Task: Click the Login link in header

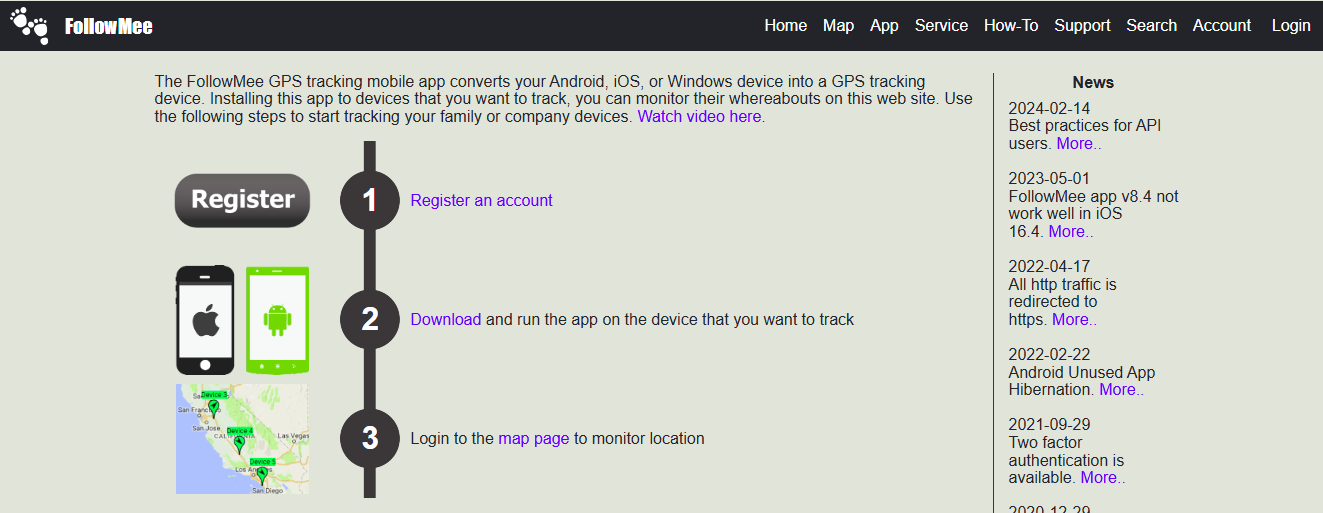Action: (x=1290, y=26)
